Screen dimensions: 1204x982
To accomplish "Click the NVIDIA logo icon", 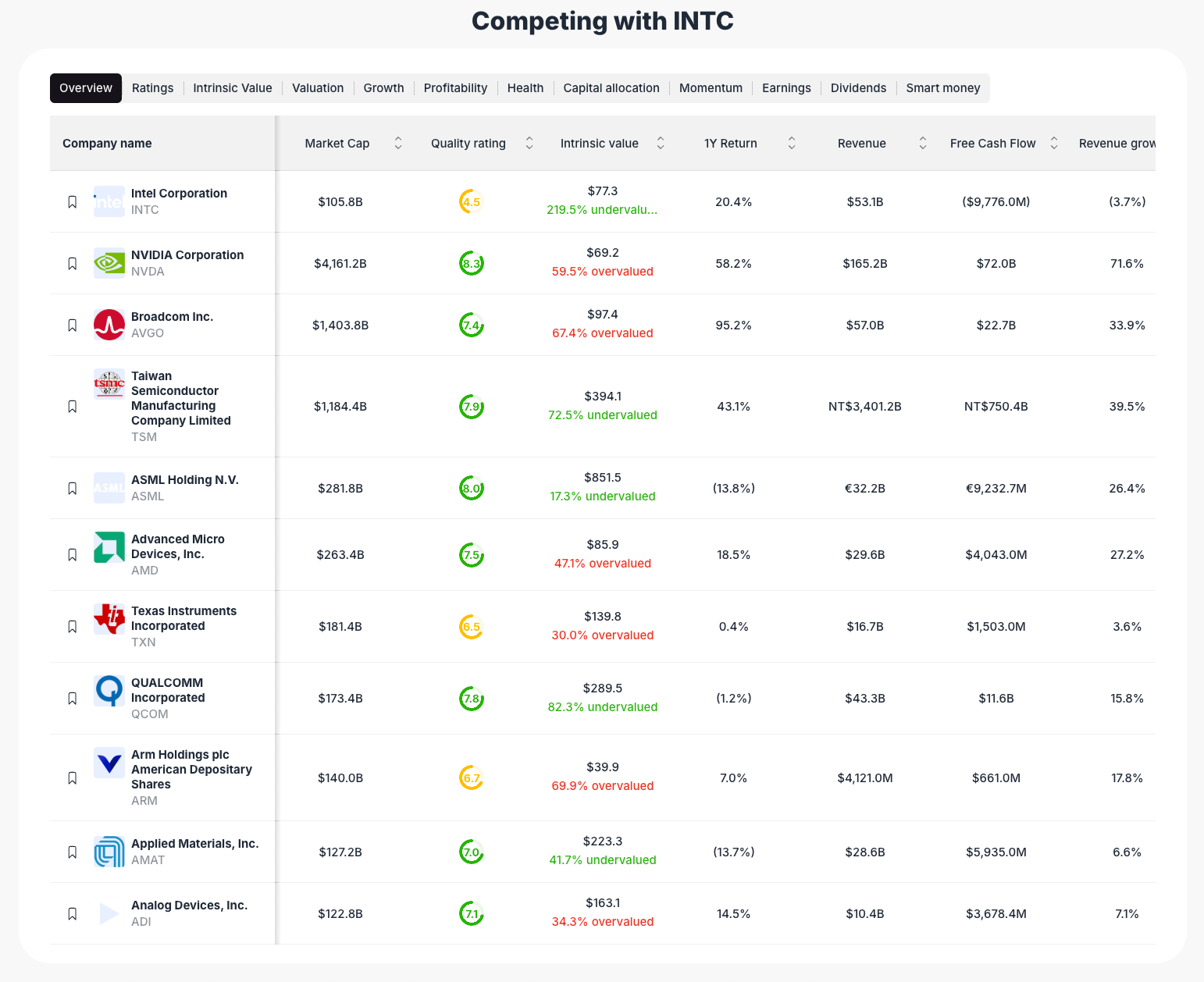I will tap(109, 263).
